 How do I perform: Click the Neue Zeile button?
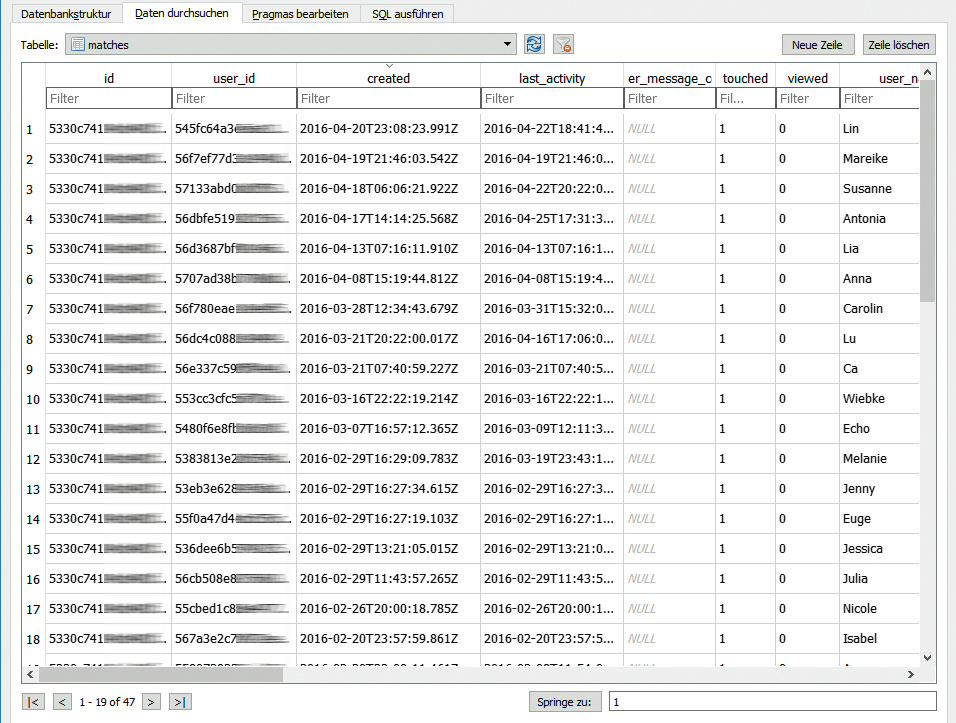pyautogui.click(x=817, y=45)
